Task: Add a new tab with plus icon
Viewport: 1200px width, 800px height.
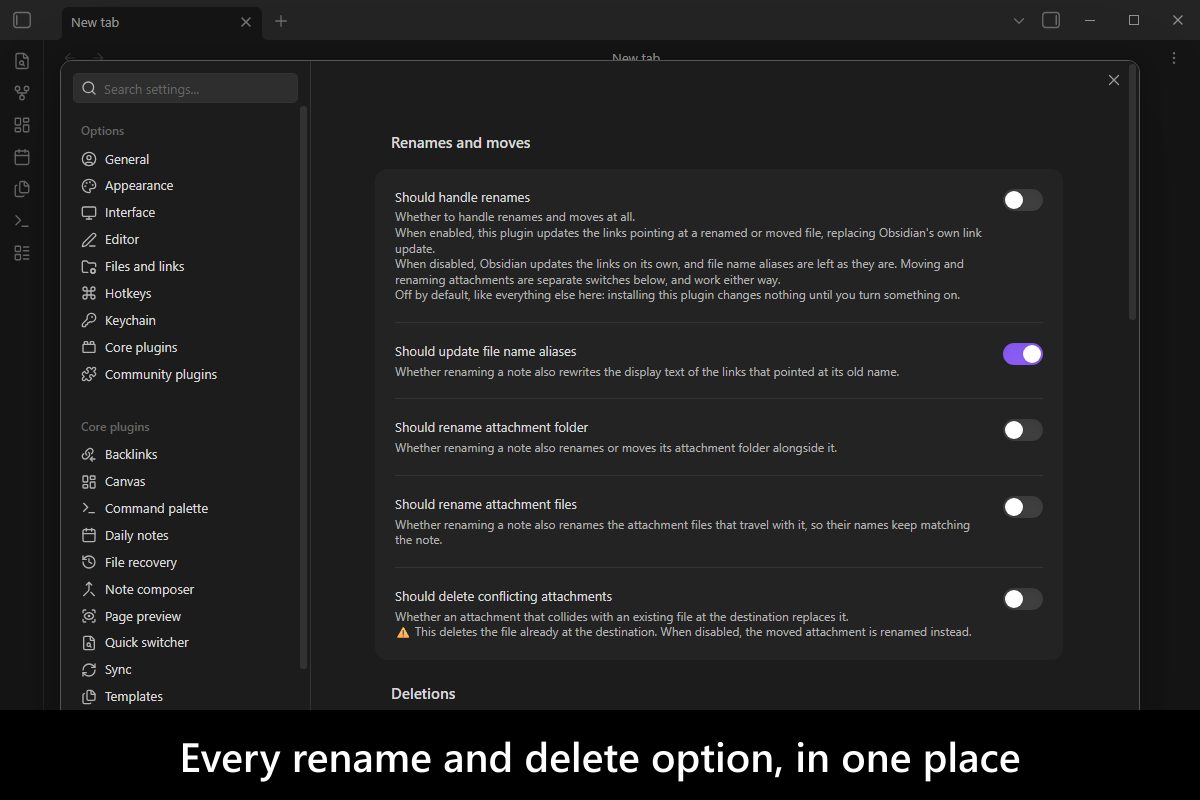Action: 281,21
